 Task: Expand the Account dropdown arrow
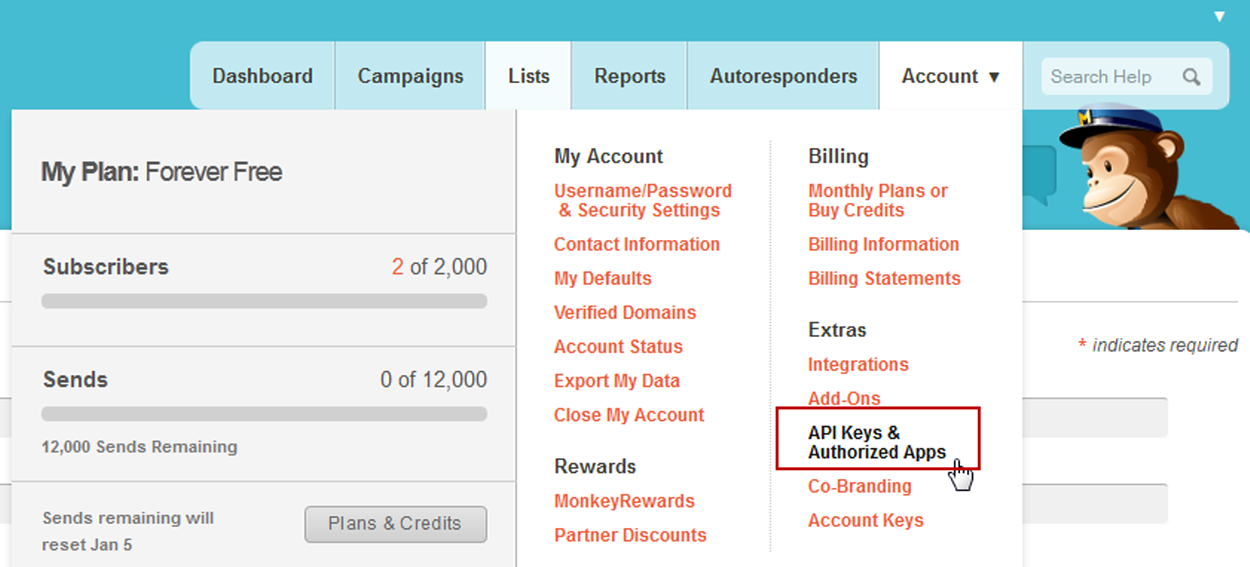(x=993, y=77)
